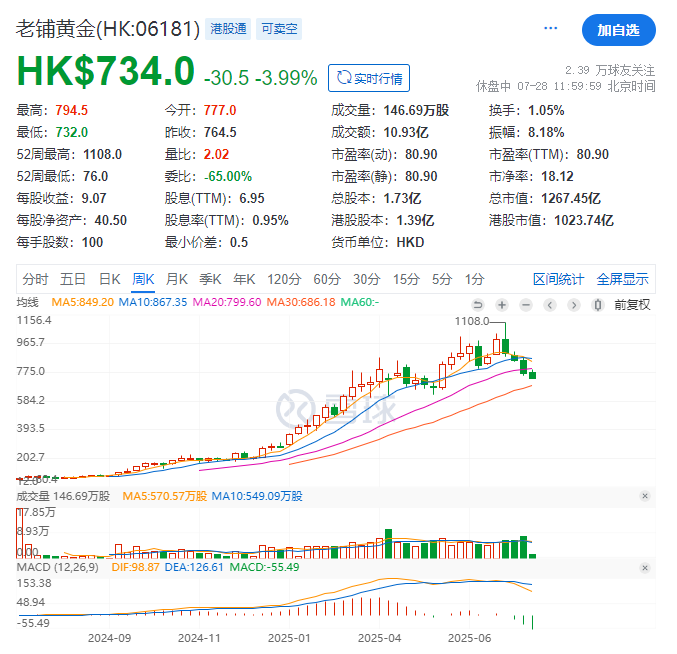The height and width of the screenshot is (654, 677).
Task: Click the MA5:849.20 moving average label
Action: coord(82,302)
